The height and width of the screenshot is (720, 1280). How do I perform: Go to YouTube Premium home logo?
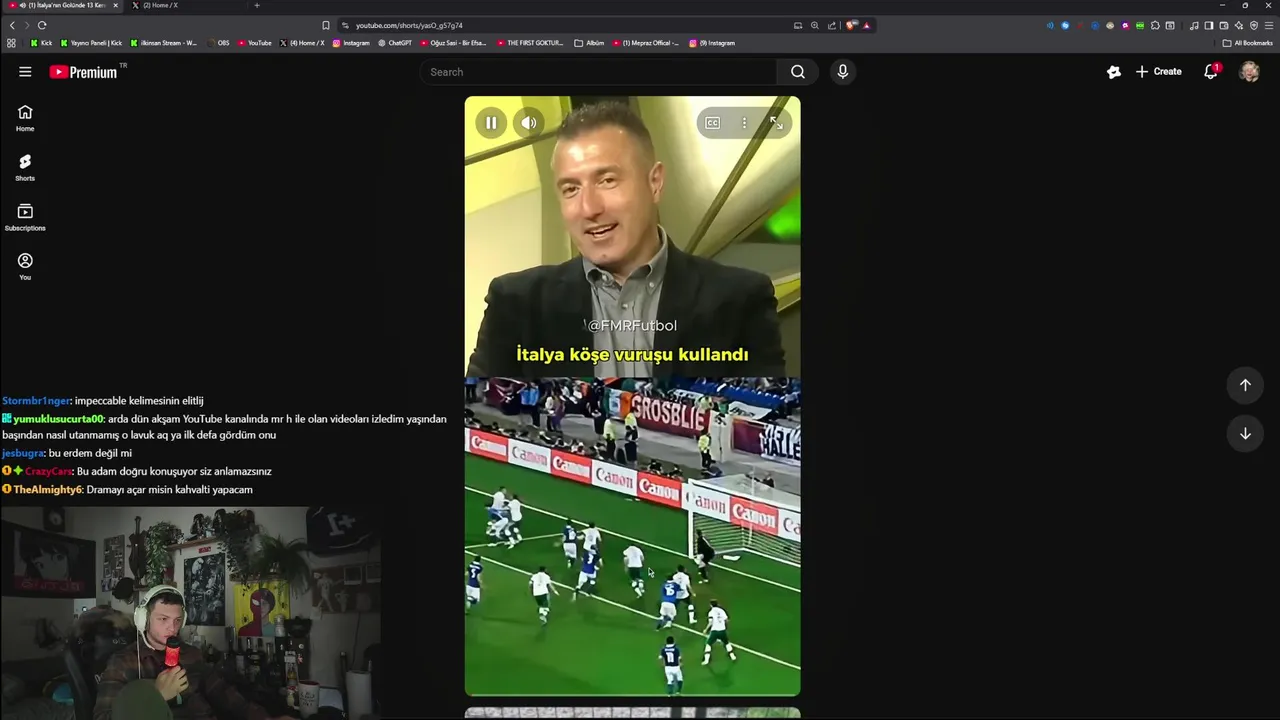click(x=83, y=72)
